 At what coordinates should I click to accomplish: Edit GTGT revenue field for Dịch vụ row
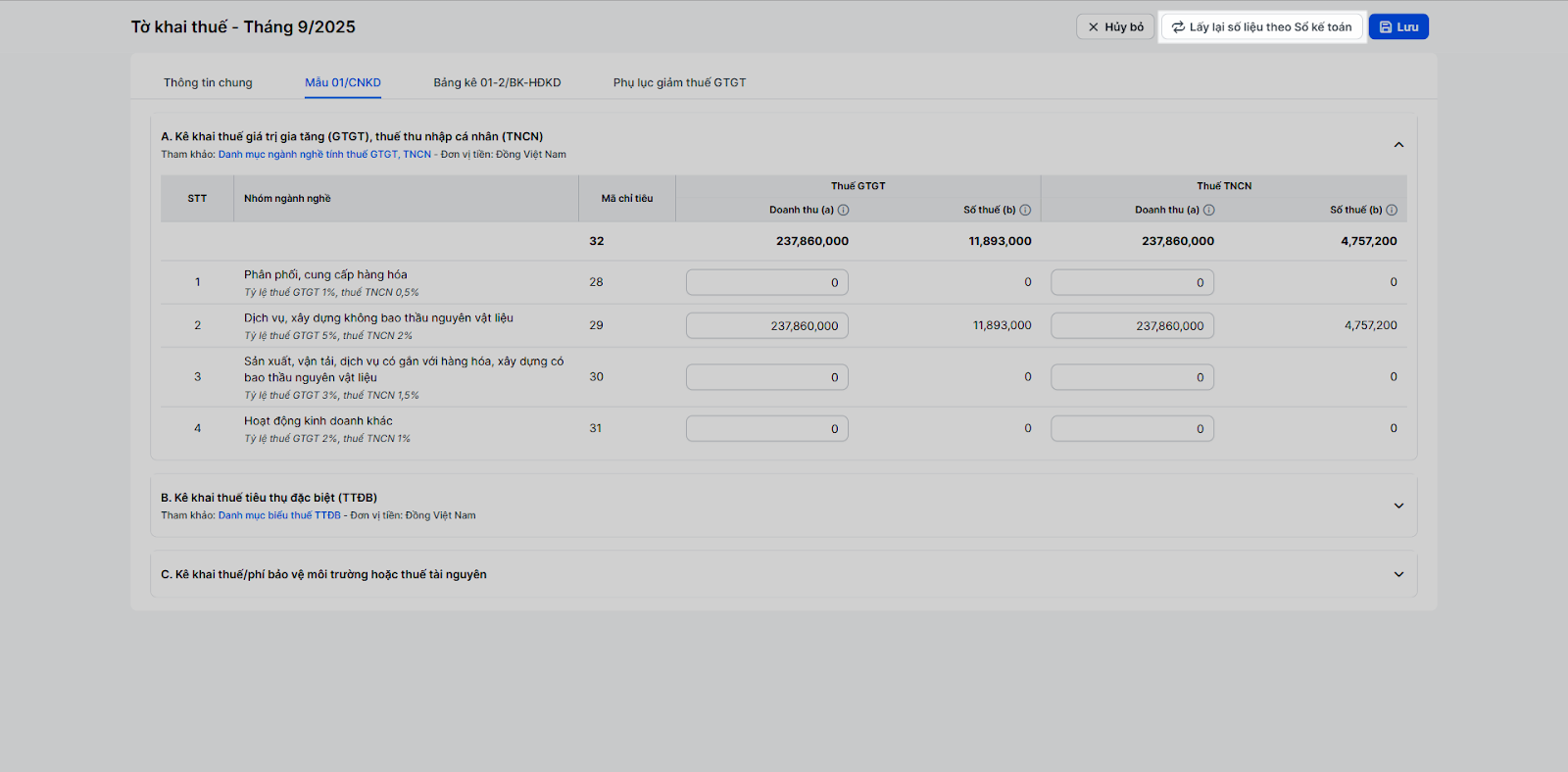766,326
